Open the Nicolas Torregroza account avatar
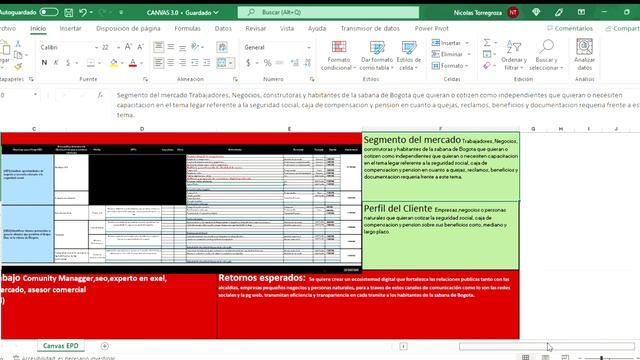Screen dimensions: 640x360 click(513, 13)
